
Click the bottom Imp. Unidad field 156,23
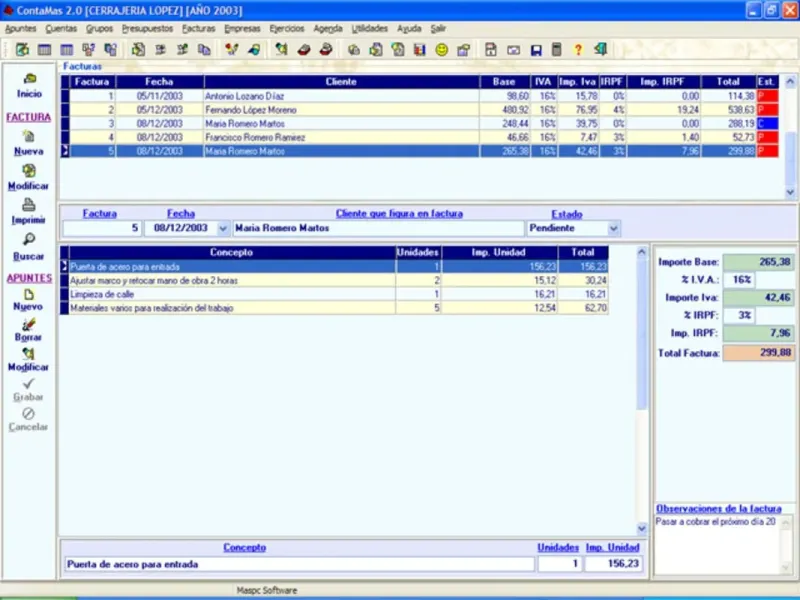tap(613, 564)
